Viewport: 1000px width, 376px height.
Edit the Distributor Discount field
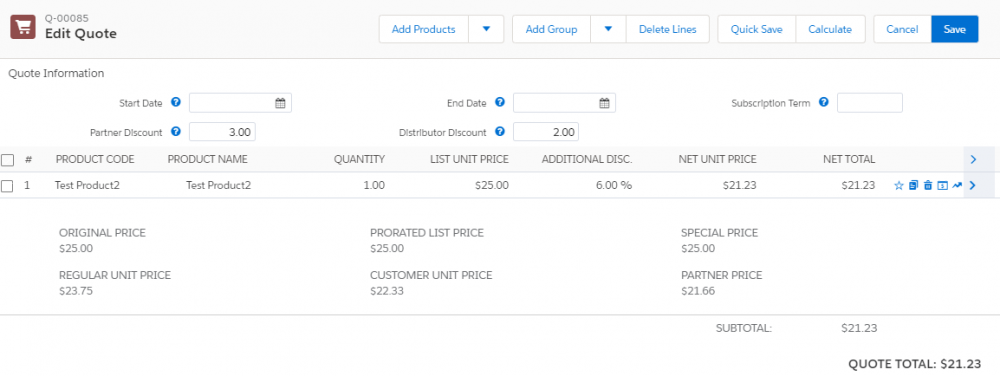pos(546,132)
